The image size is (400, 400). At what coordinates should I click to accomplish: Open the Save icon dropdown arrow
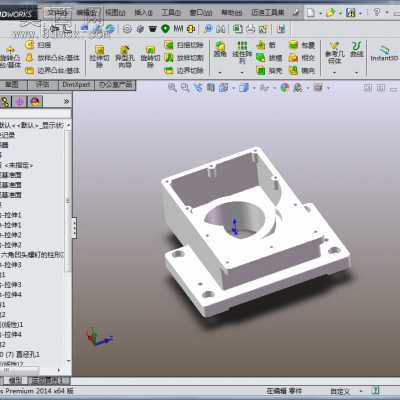click(x=360, y=13)
